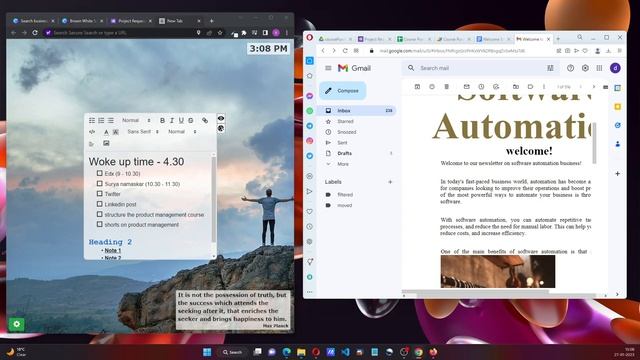Check the Linkedin post checkbox

click(x=100, y=204)
